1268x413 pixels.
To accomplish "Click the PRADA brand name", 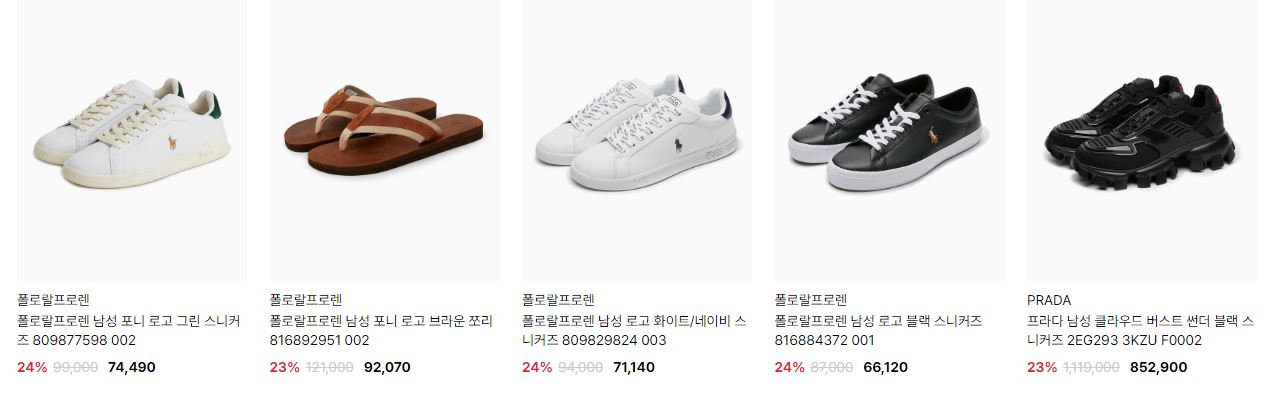I will tap(1049, 300).
